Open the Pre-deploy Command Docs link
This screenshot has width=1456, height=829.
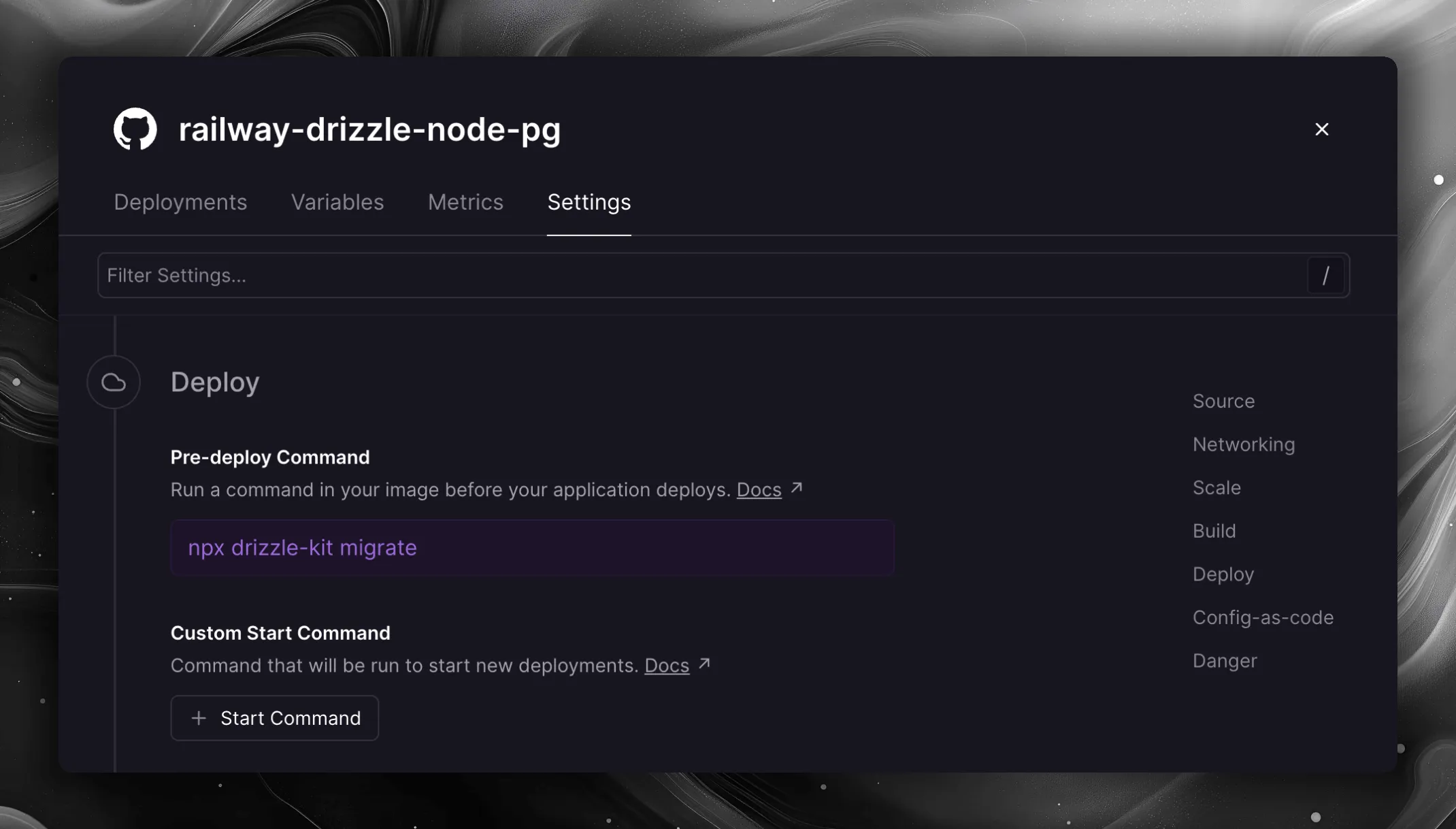pyautogui.click(x=759, y=490)
